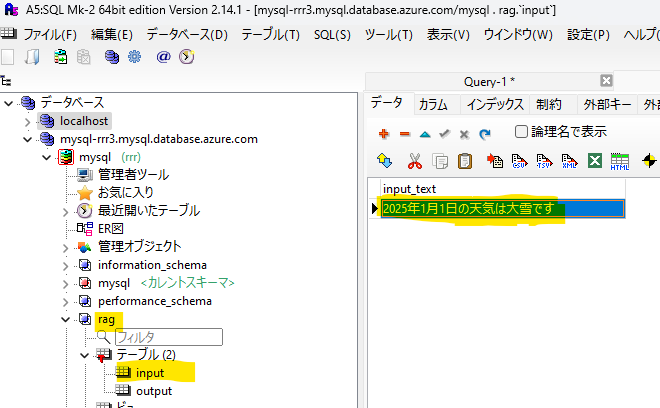Select the input table in the tree
This screenshot has width=660, height=408.
click(150, 373)
